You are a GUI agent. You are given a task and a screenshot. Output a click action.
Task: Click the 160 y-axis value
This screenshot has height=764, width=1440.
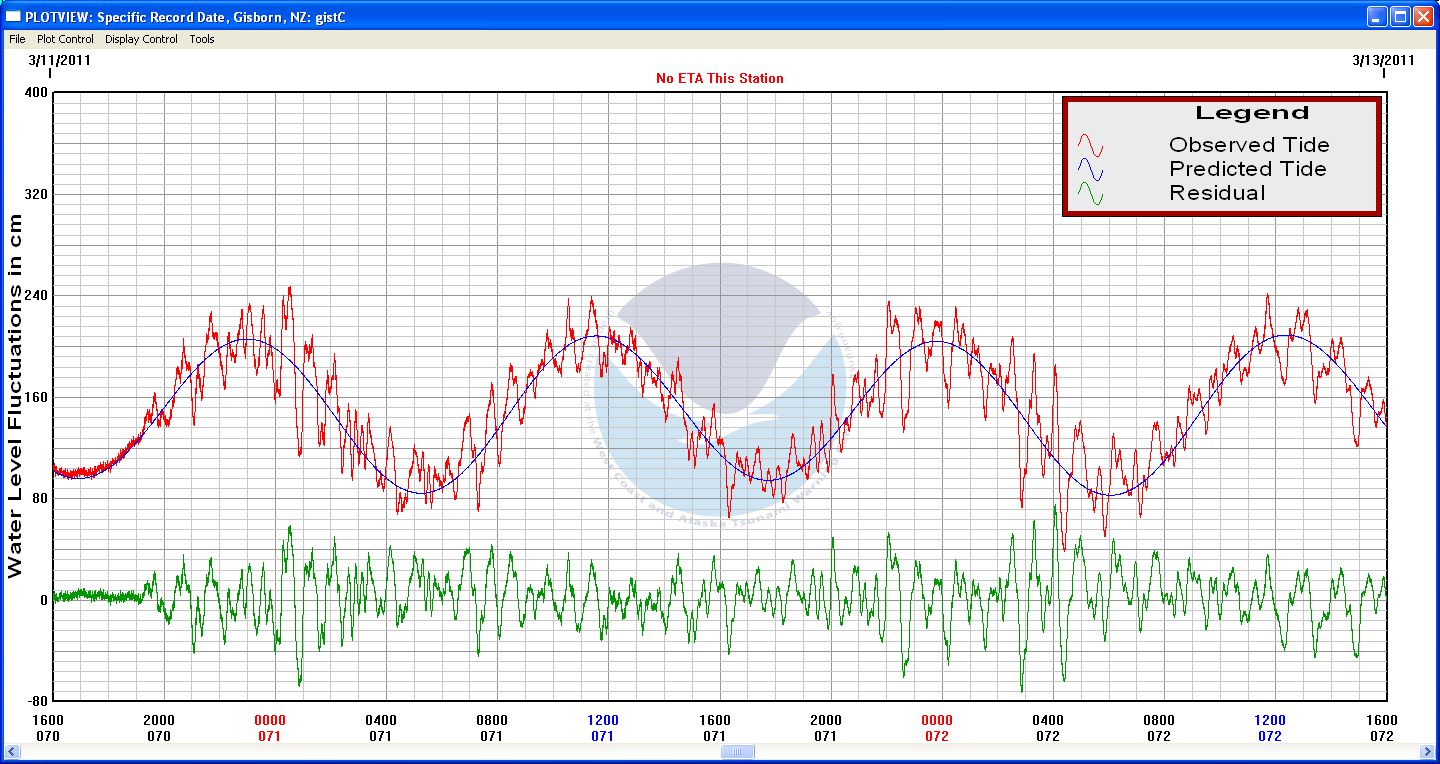36,397
